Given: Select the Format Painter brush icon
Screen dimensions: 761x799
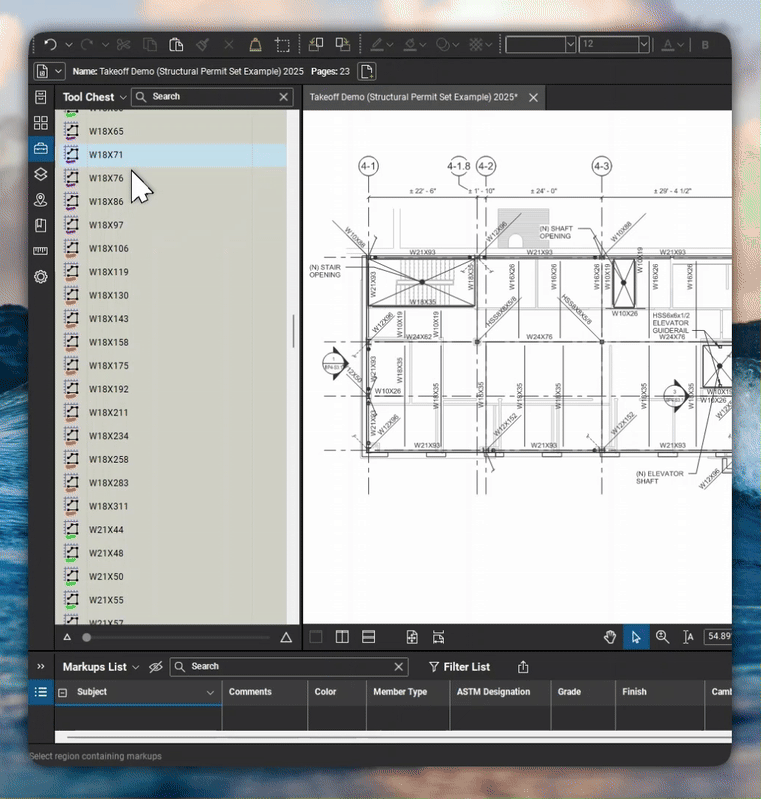Looking at the screenshot, I should [203, 45].
